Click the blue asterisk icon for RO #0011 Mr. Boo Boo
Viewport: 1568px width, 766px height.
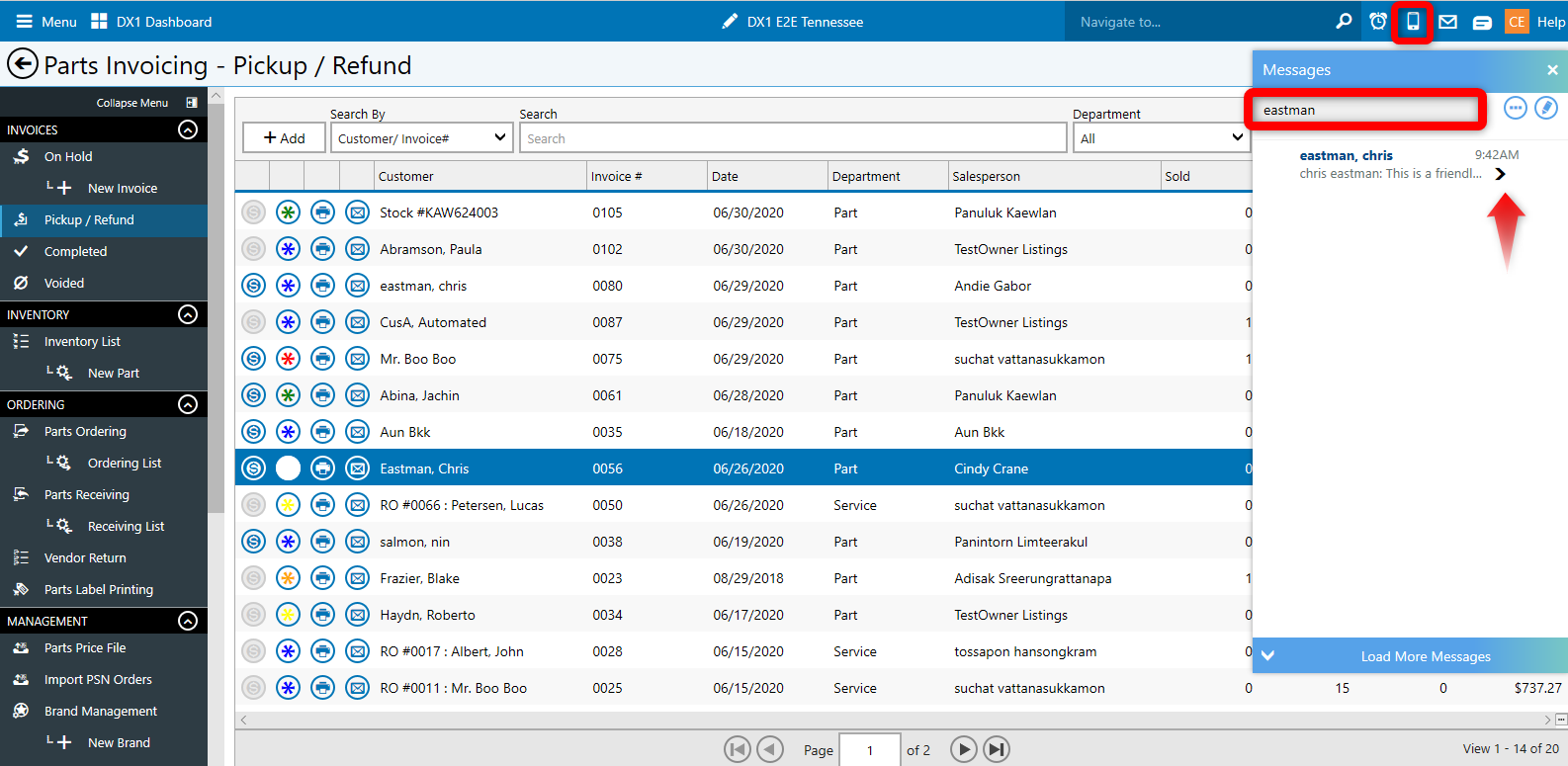pyautogui.click(x=288, y=688)
